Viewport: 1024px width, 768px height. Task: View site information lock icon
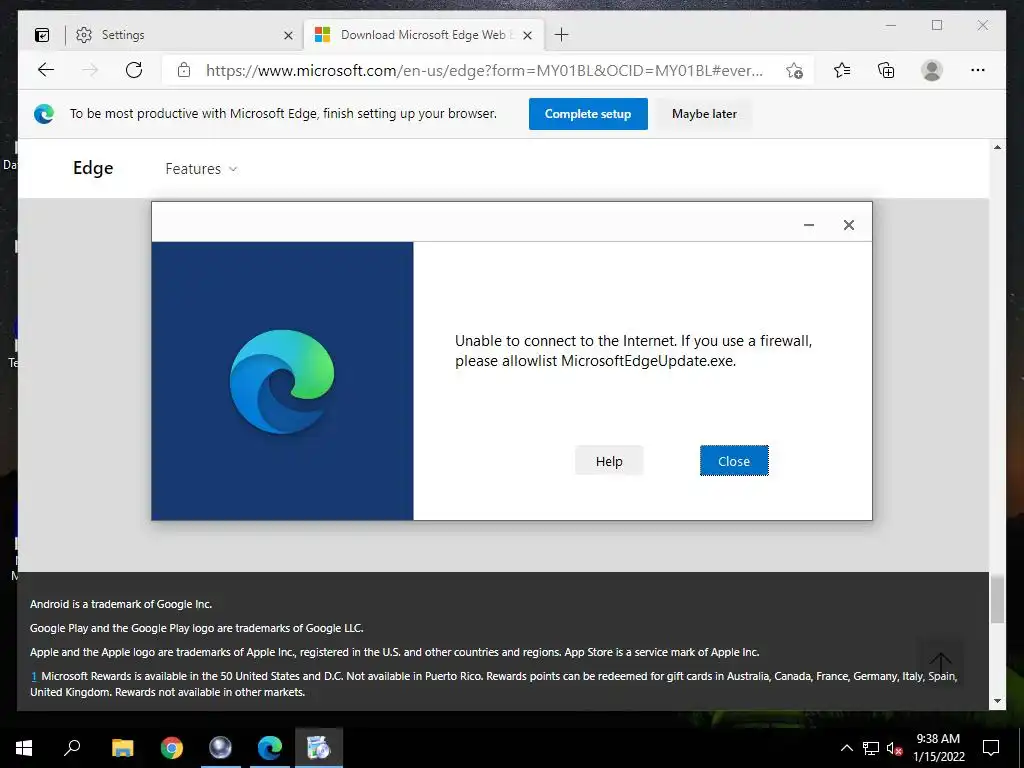(x=184, y=71)
